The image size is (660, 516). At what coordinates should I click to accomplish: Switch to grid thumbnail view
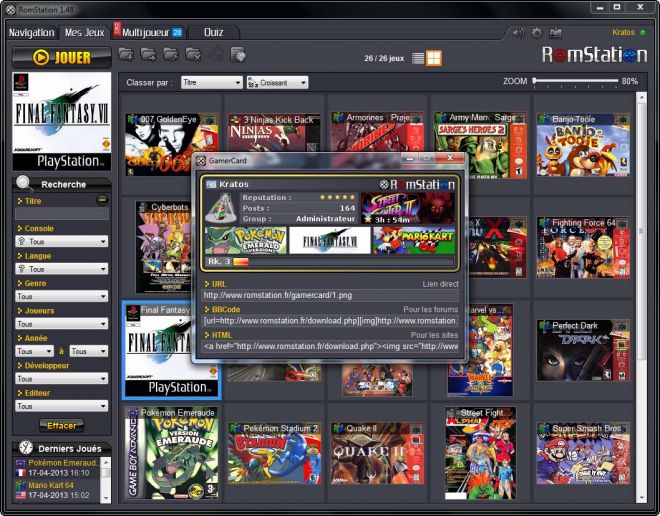click(x=434, y=58)
